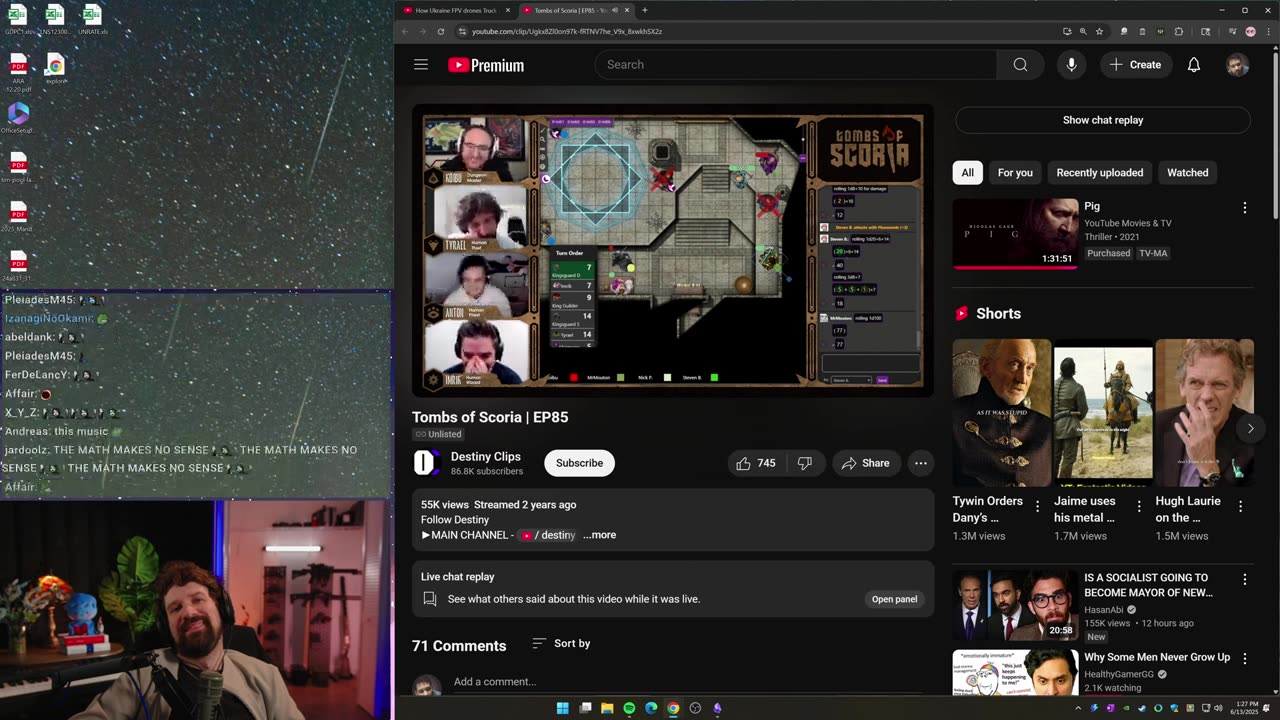1280x720 pixels.
Task: Open the /destiny main channel link
Action: pyautogui.click(x=548, y=535)
